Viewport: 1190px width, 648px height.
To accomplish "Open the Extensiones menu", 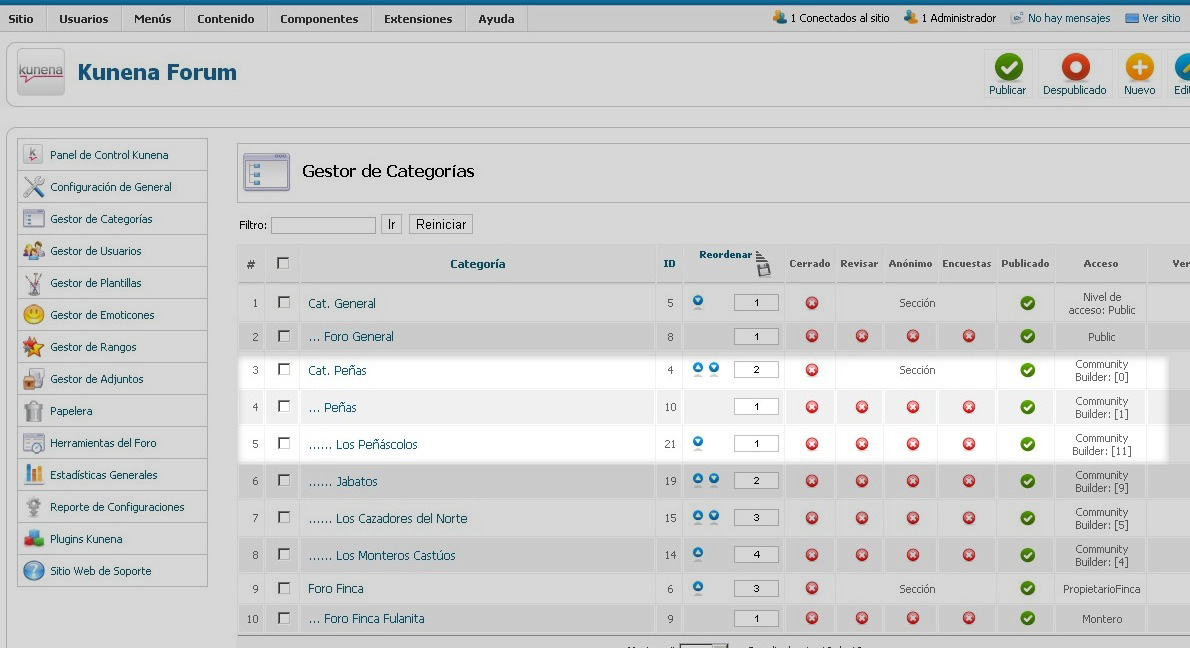I will (418, 19).
